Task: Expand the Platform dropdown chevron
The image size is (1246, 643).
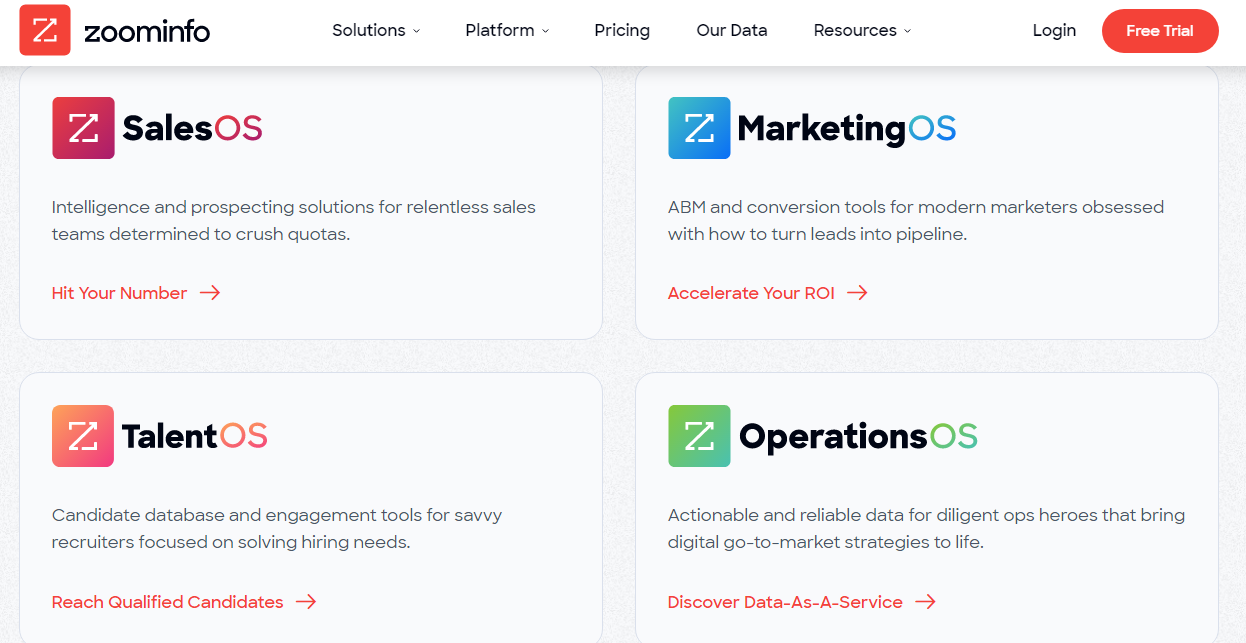Action: coord(546,31)
